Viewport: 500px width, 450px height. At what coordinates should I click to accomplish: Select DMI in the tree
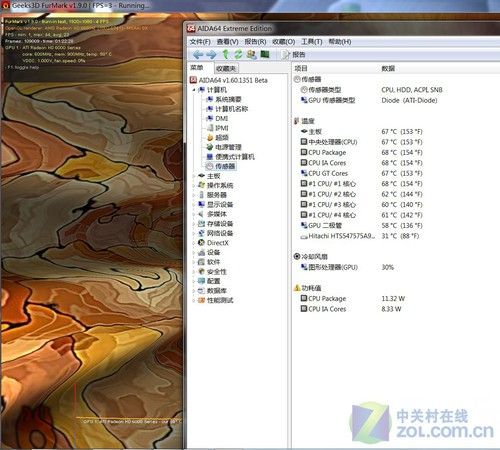pyautogui.click(x=217, y=118)
